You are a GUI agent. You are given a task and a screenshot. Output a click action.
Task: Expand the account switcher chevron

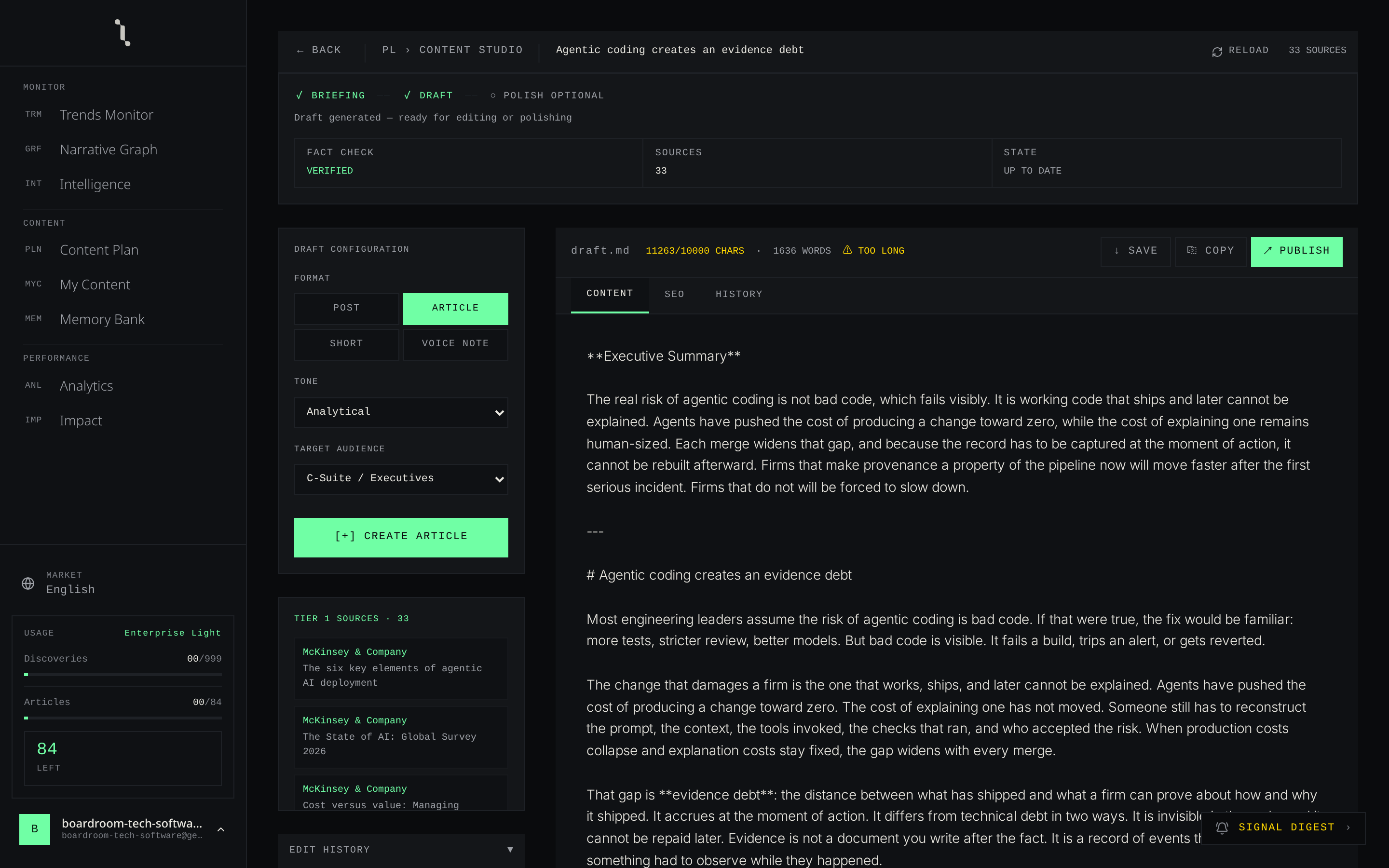coord(220,829)
